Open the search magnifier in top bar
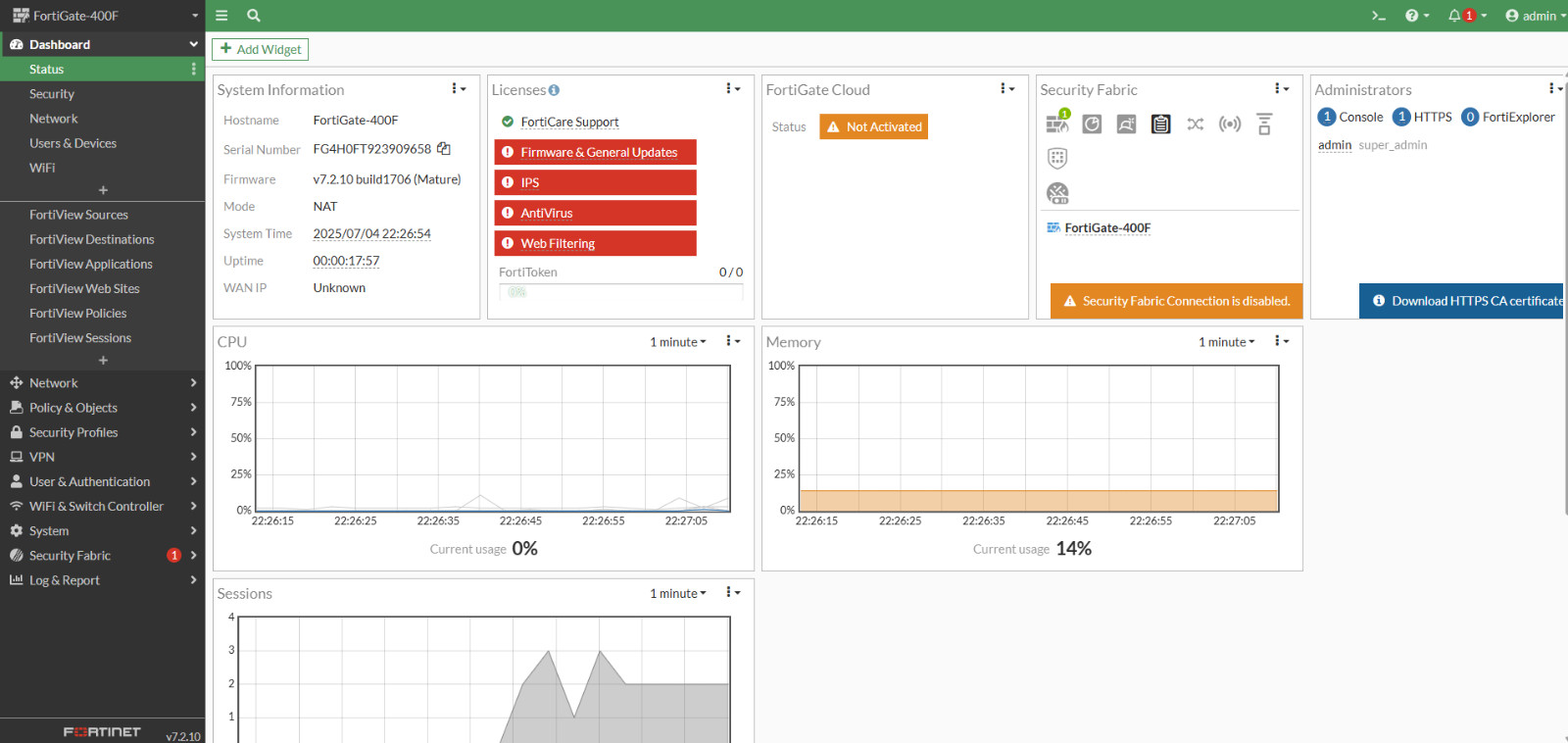The width and height of the screenshot is (1568, 743). coord(254,16)
